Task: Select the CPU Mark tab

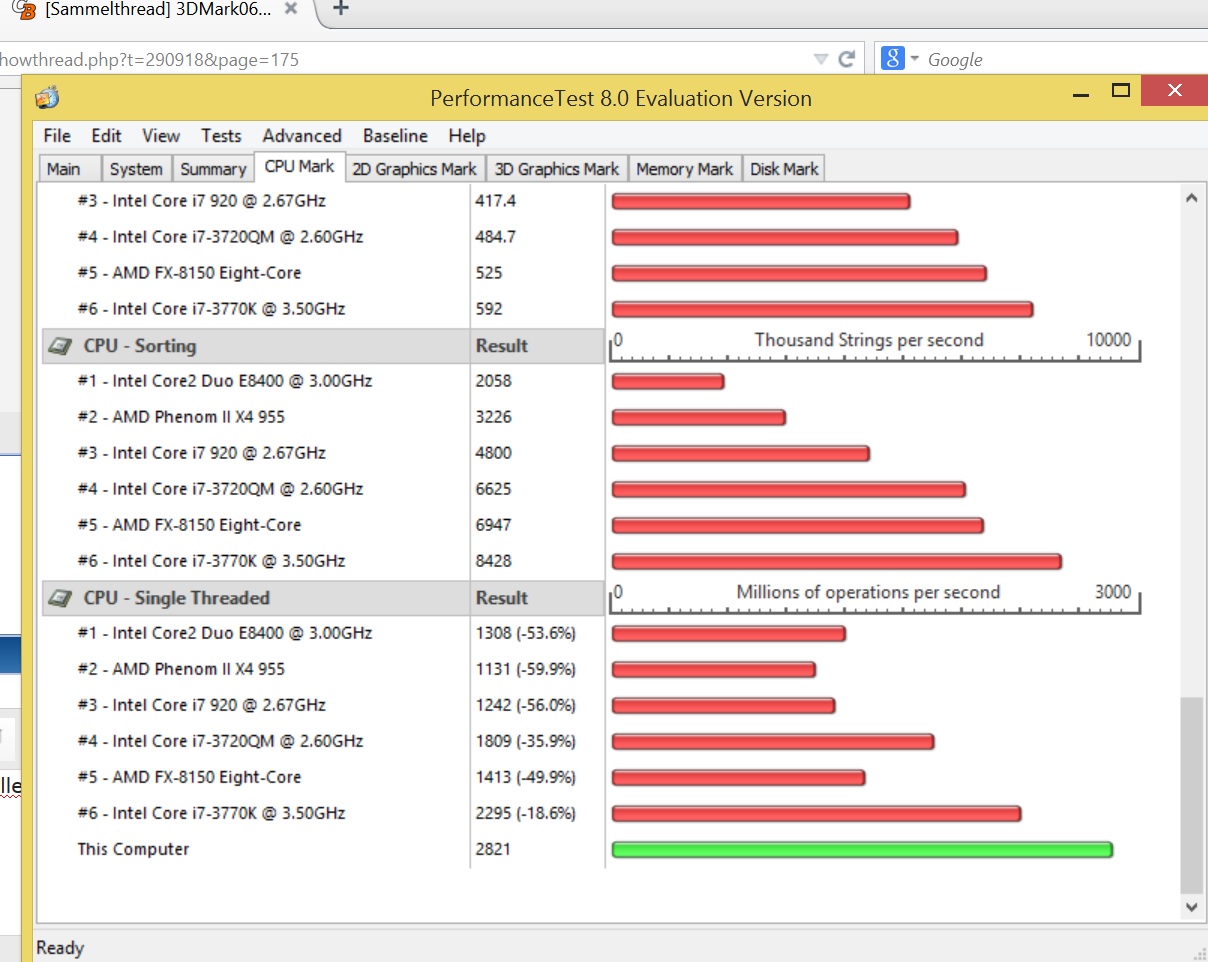Action: point(300,167)
